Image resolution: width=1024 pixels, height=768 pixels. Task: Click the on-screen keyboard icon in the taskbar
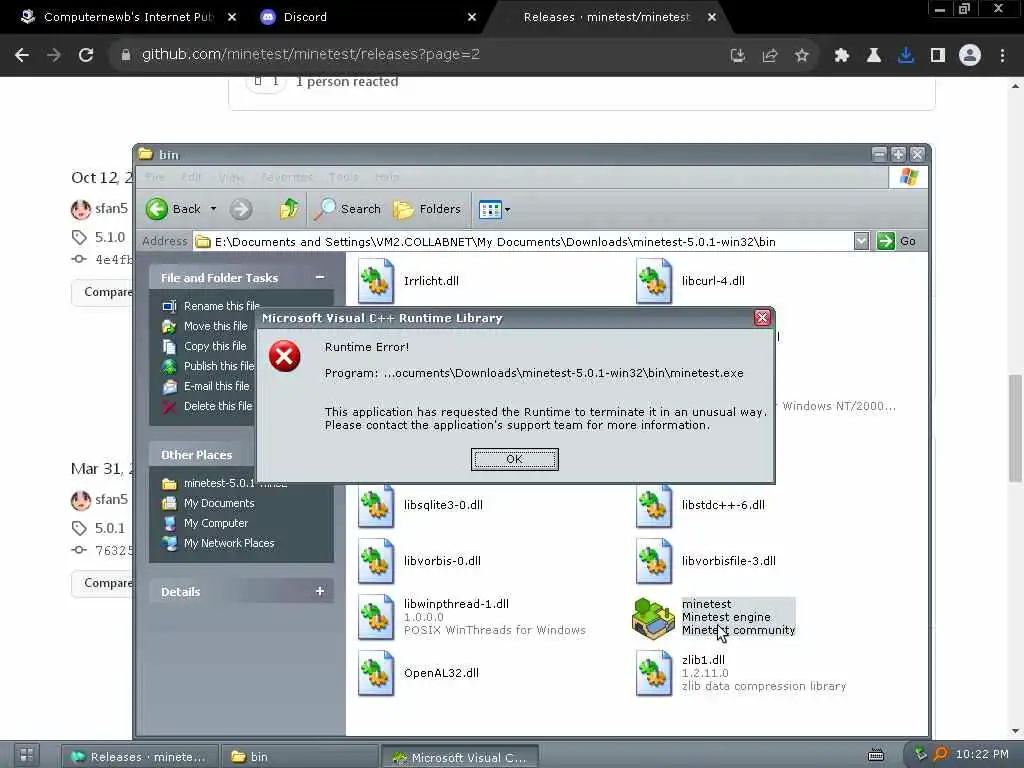876,756
